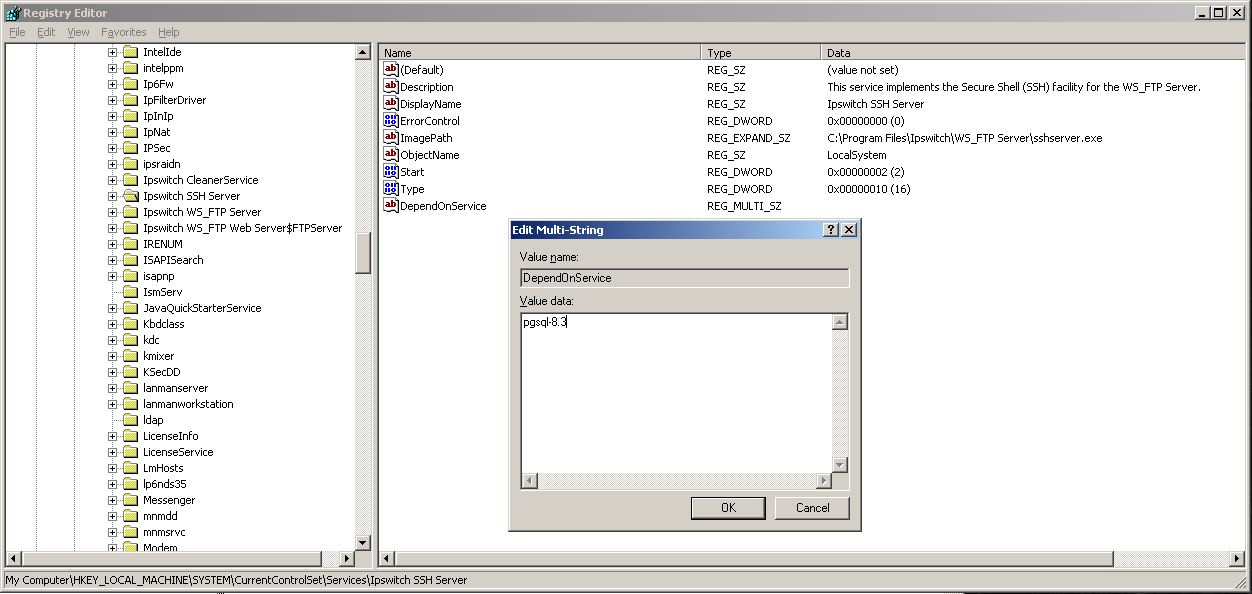Click the open Ipswitch SSH Server folder icon

point(130,196)
